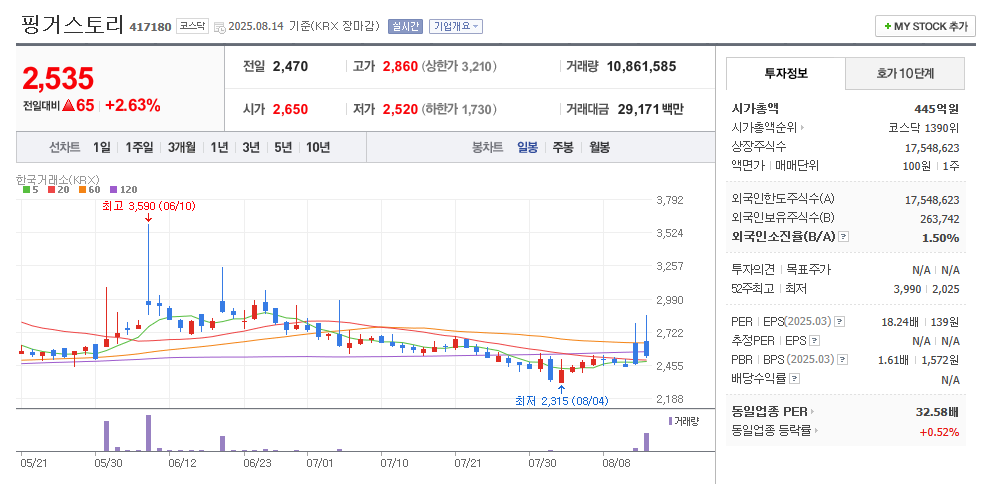Click 최저 2,315 (08/04) chart marker
Image resolution: width=987 pixels, height=484 pixels.
tap(562, 401)
